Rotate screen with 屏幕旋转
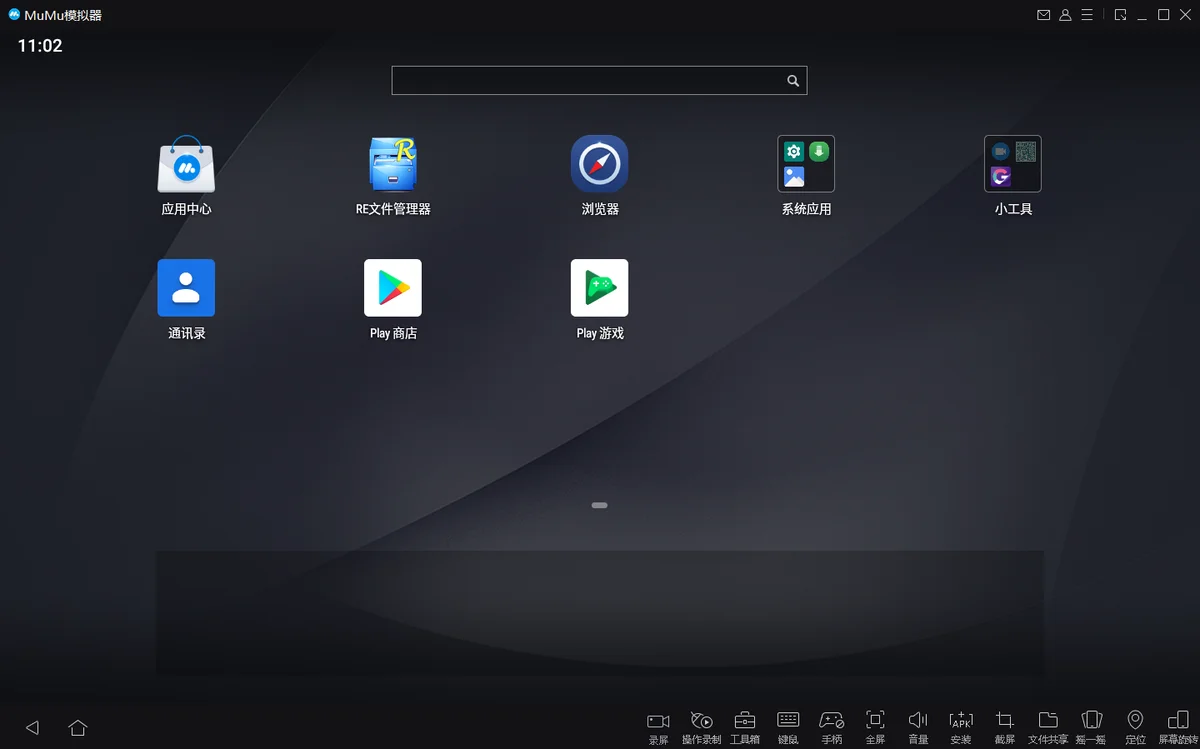The width and height of the screenshot is (1200, 749). click(1179, 727)
